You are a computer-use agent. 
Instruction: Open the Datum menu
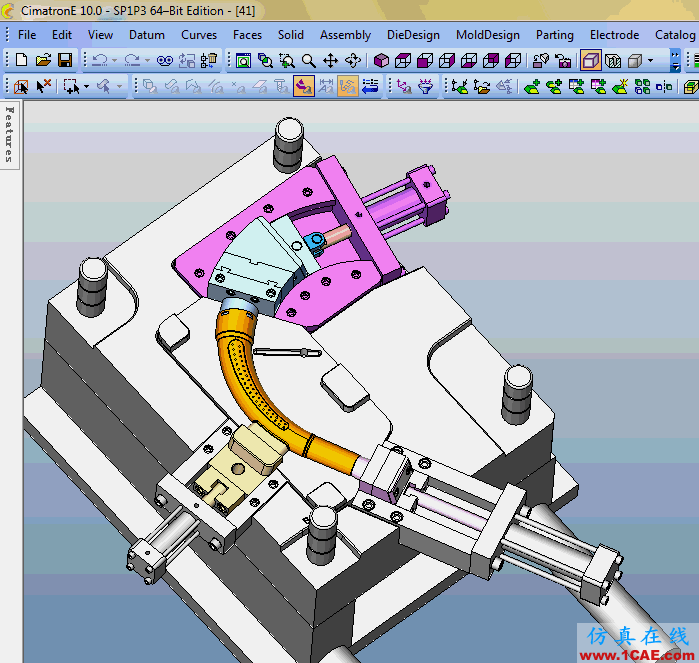[x=147, y=35]
